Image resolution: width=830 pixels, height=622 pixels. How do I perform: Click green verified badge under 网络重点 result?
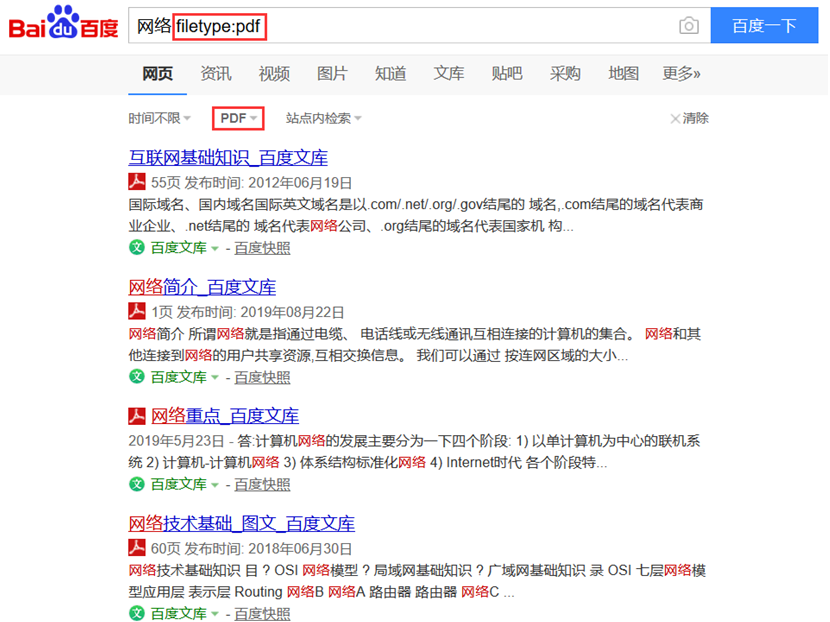pos(137,484)
